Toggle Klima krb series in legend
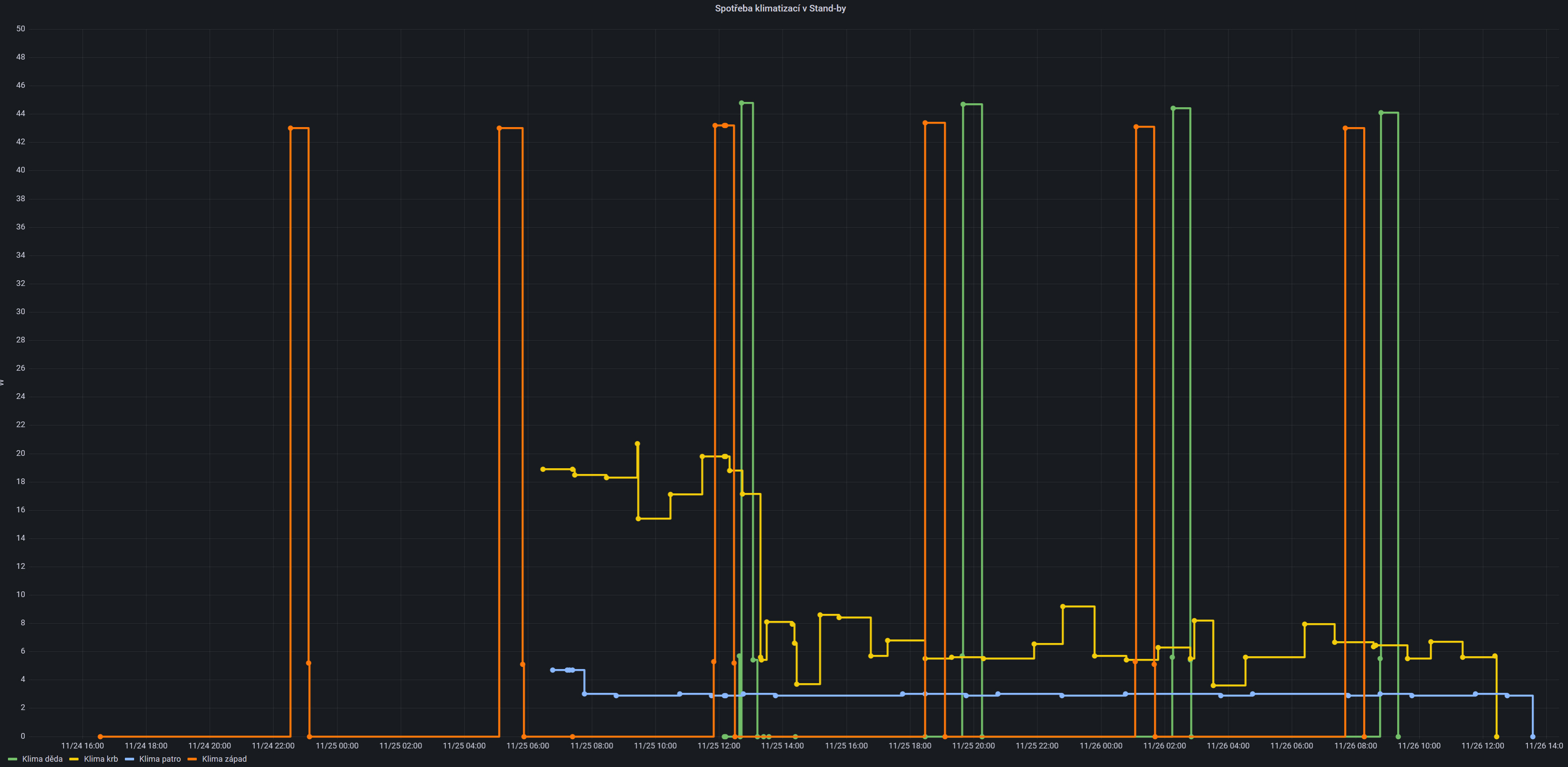Screen dimensions: 1568x767 click(x=101, y=759)
